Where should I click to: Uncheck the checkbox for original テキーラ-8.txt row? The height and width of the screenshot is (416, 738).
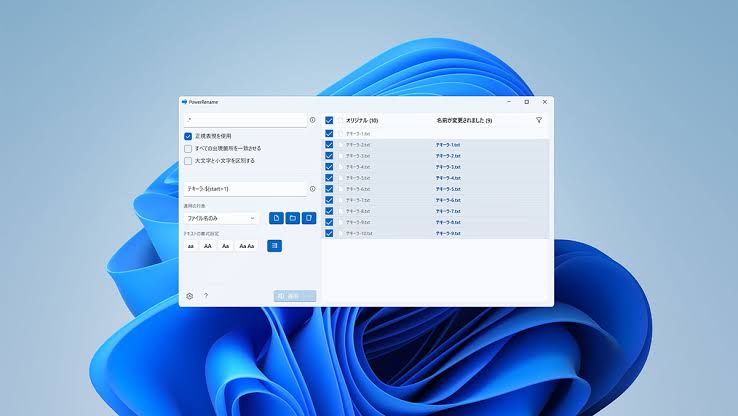tap(329, 211)
